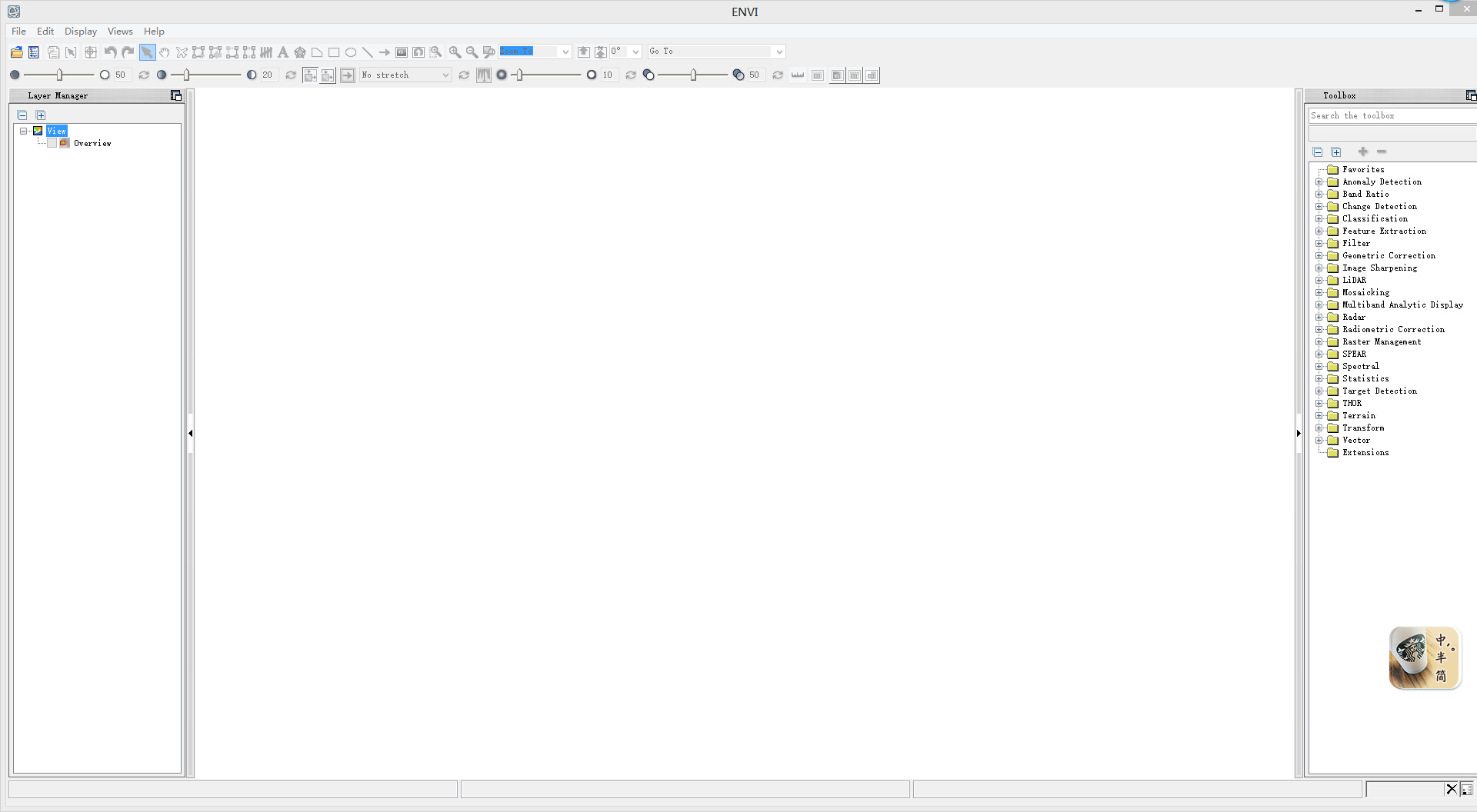Screen dimensions: 1477x812
Task: Detach the Layer Manager panel
Action: pos(175,95)
